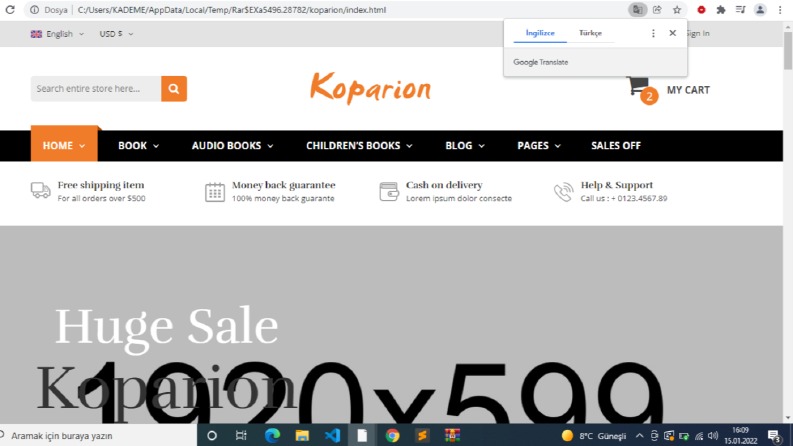This screenshot has width=793, height=446.
Task: Open the media control playlist icon
Action: [740, 10]
